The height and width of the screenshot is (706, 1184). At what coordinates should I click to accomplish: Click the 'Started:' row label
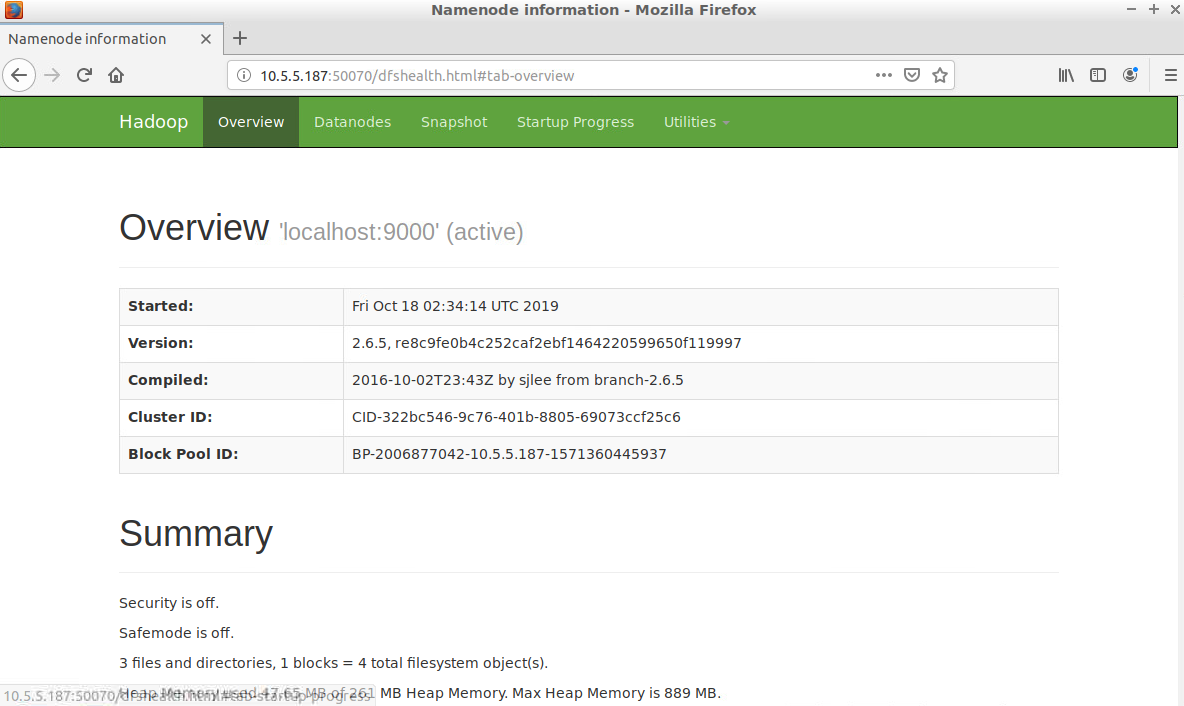coord(161,307)
